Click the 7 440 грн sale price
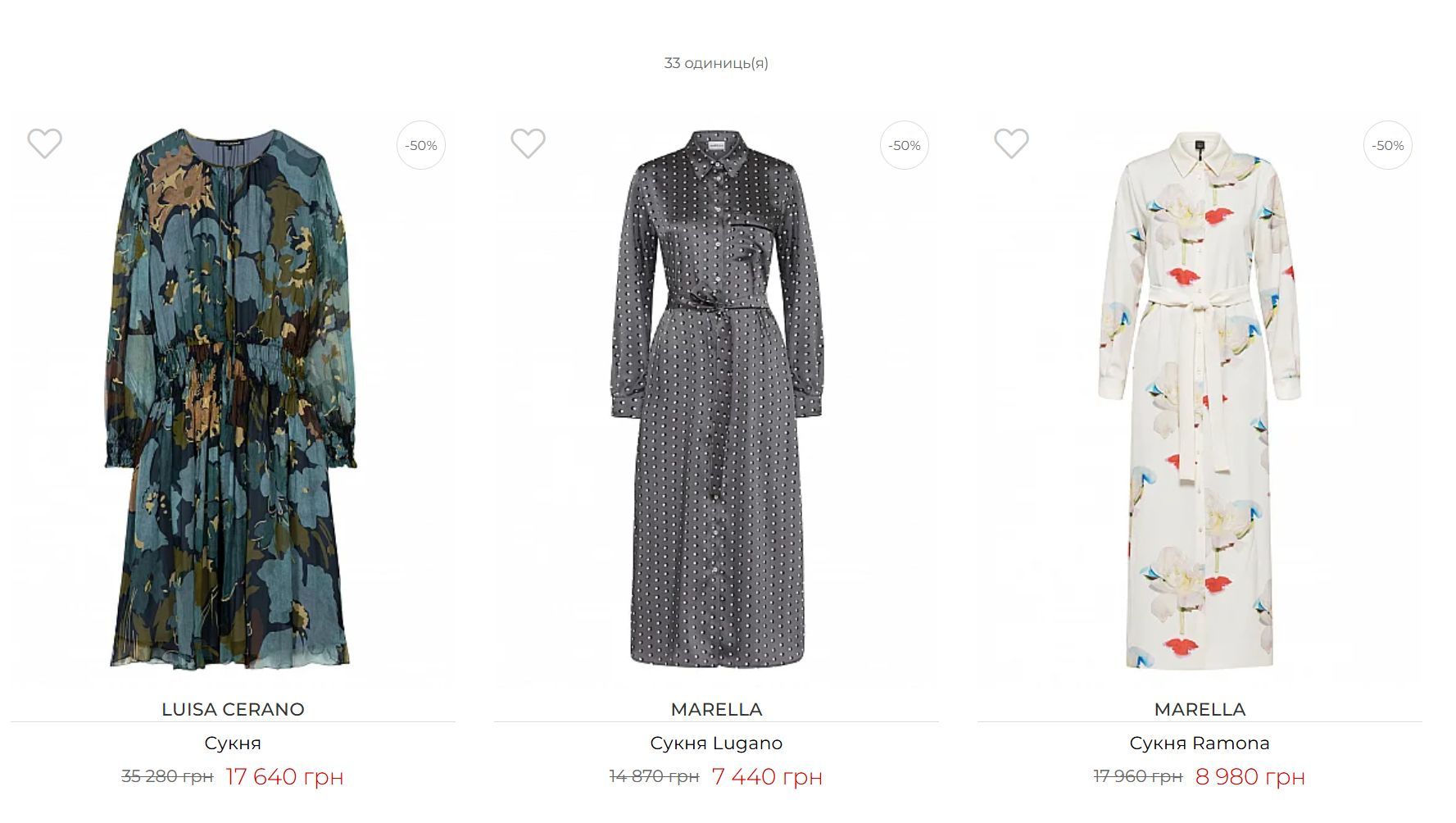This screenshot has height=823, width=1456. click(767, 776)
